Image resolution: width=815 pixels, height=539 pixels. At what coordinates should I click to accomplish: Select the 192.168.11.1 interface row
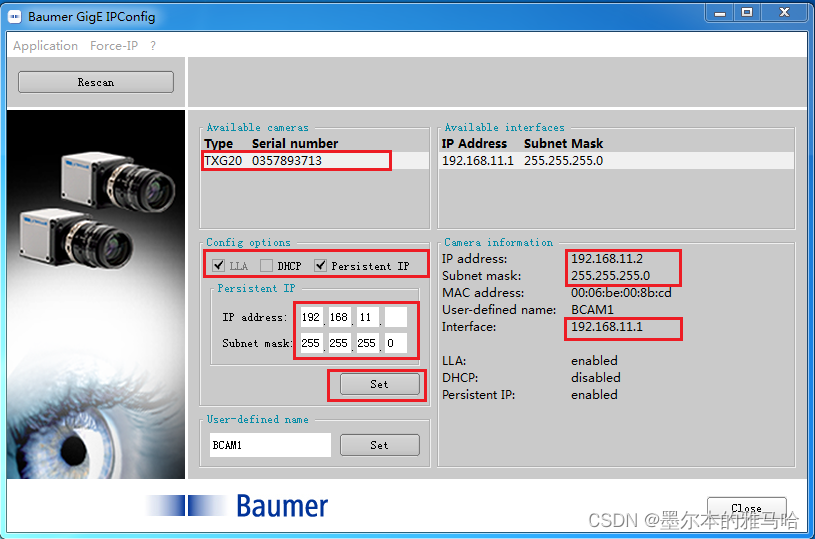617,161
